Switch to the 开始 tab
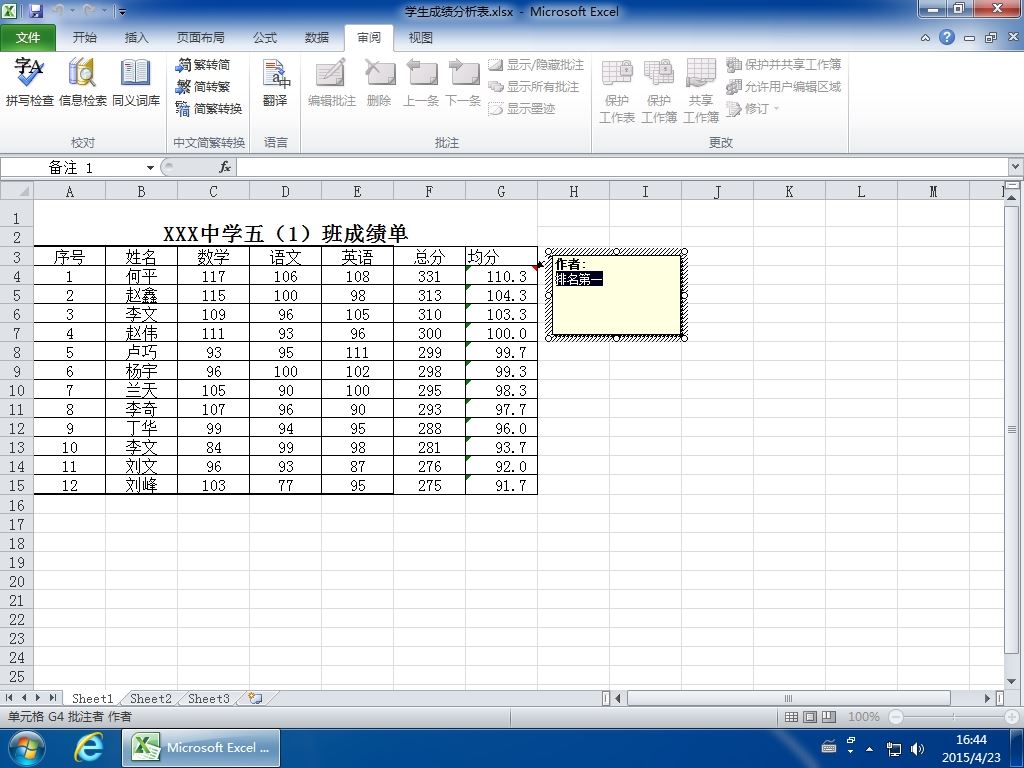1024x768 pixels. click(84, 38)
